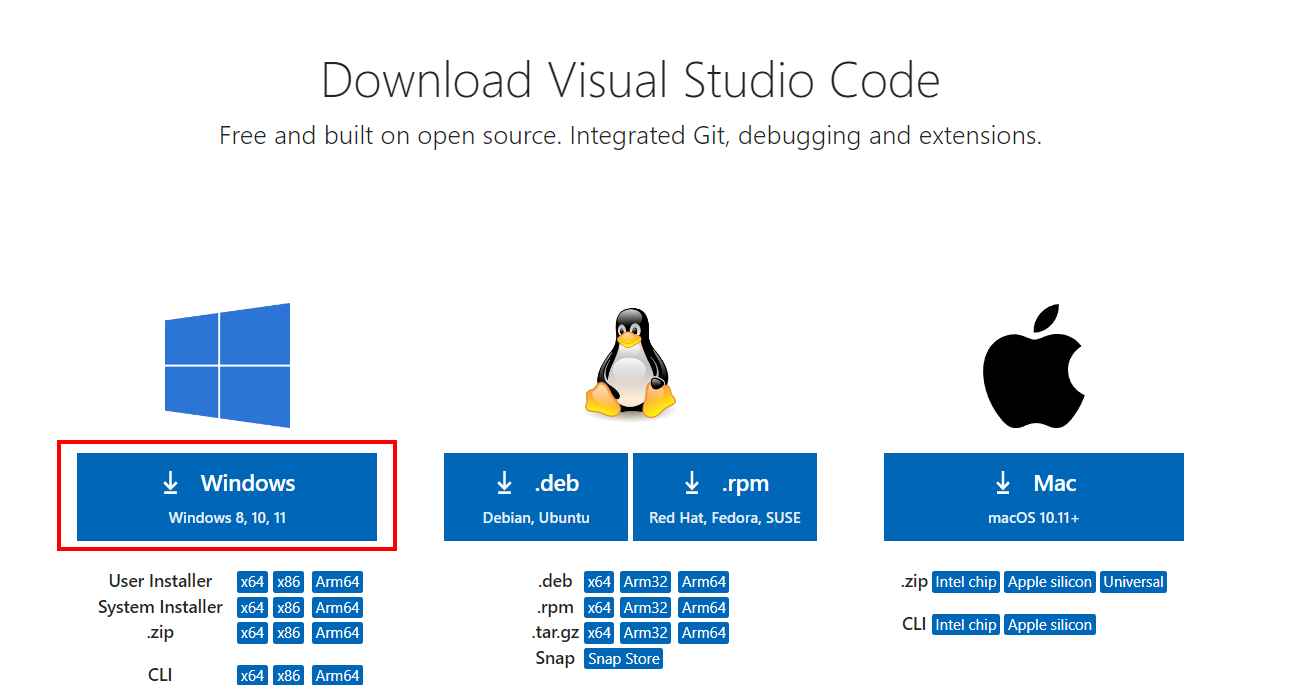The width and height of the screenshot is (1312, 687).
Task: Download the x86 .zip for Windows
Action: pos(289,632)
